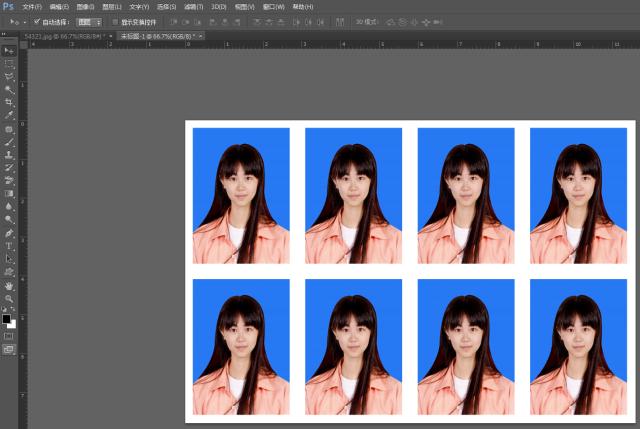Pick the Lasso tool
This screenshot has width=640, height=429.
point(9,76)
